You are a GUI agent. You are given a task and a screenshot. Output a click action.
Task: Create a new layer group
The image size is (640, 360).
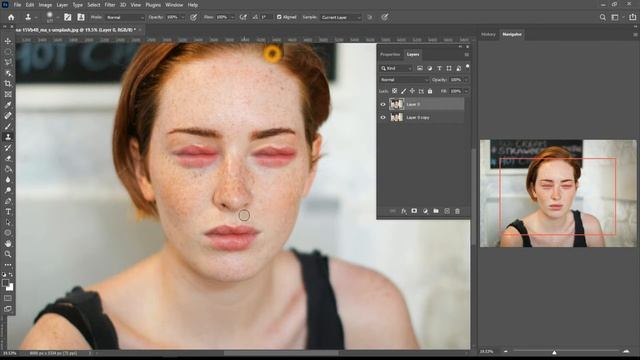436,211
